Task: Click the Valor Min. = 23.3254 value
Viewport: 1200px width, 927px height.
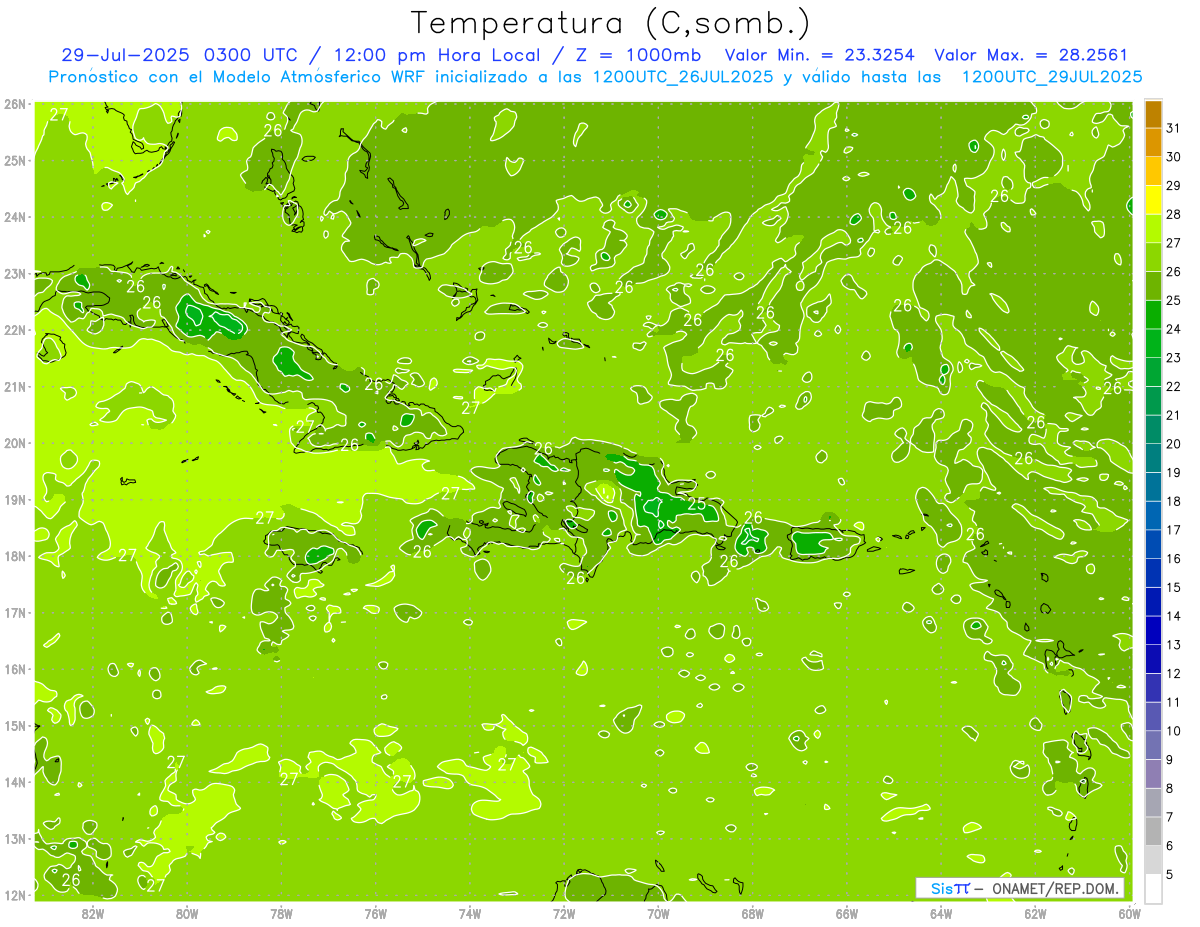Action: (x=819, y=55)
